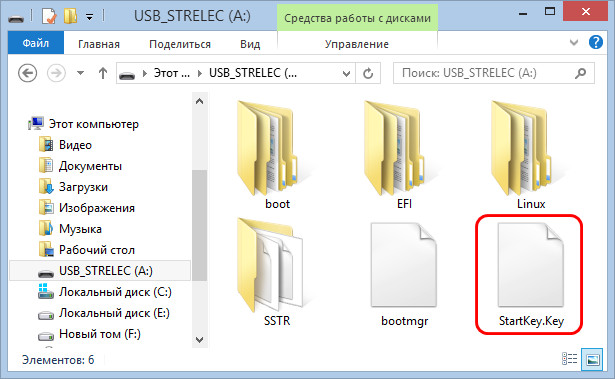Open the Файл menu tab
615x379 pixels.
[x=36, y=43]
